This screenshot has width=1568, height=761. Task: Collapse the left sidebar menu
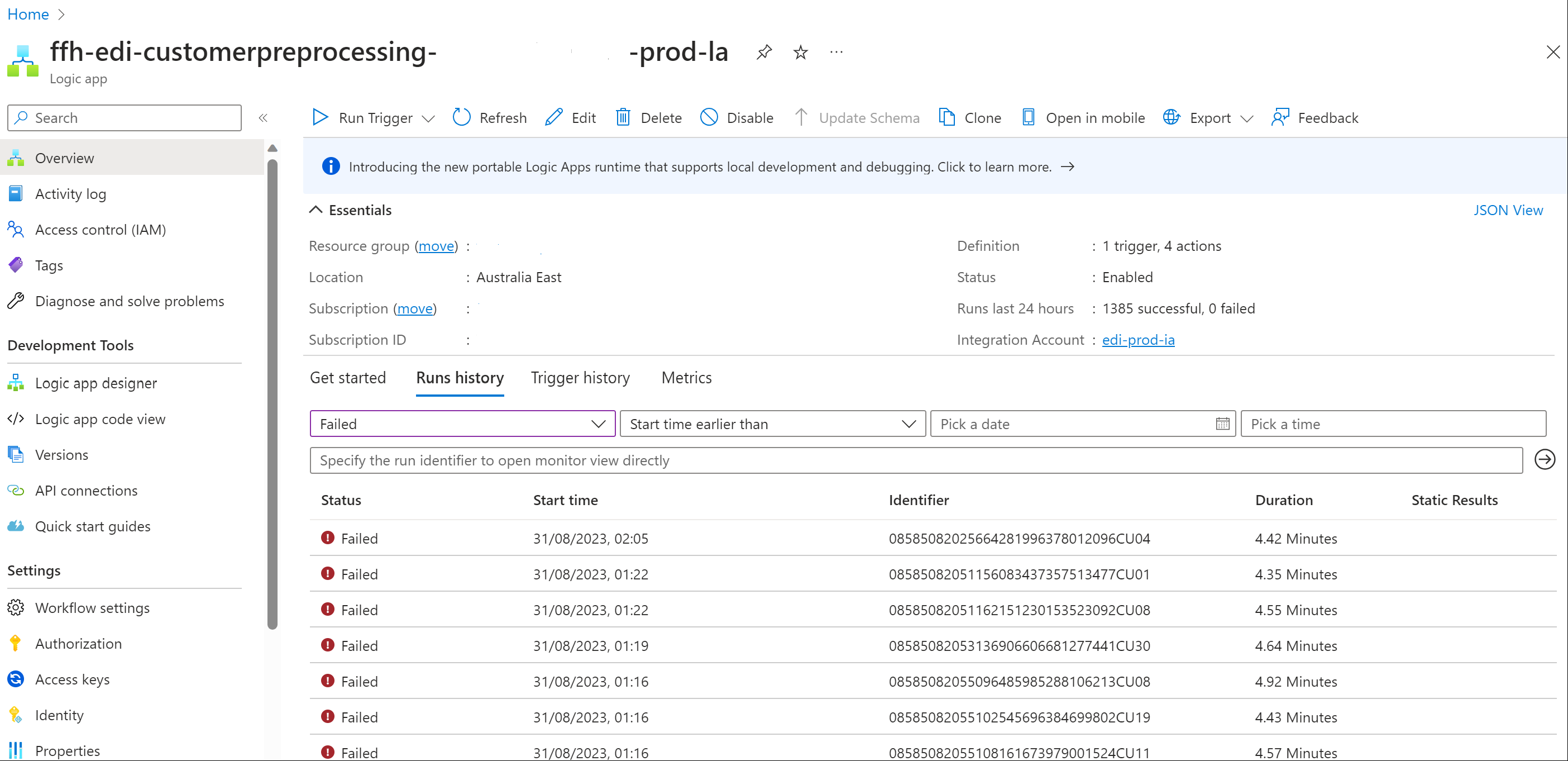[263, 118]
